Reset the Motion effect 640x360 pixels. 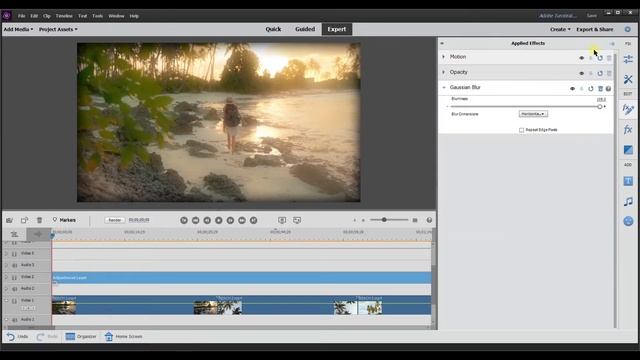pyautogui.click(x=600, y=58)
